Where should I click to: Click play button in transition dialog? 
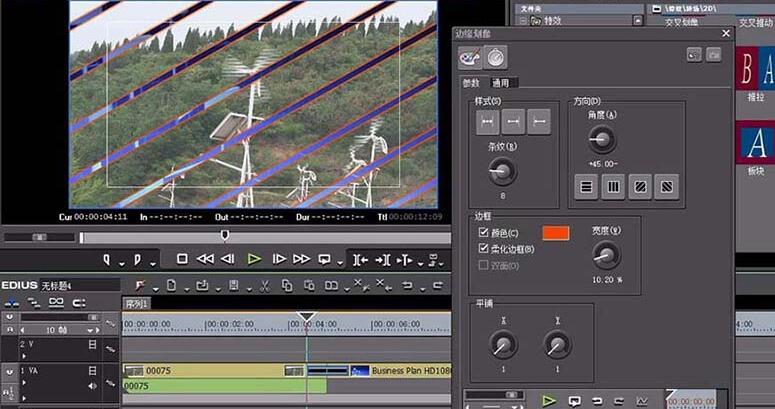pyautogui.click(x=549, y=400)
